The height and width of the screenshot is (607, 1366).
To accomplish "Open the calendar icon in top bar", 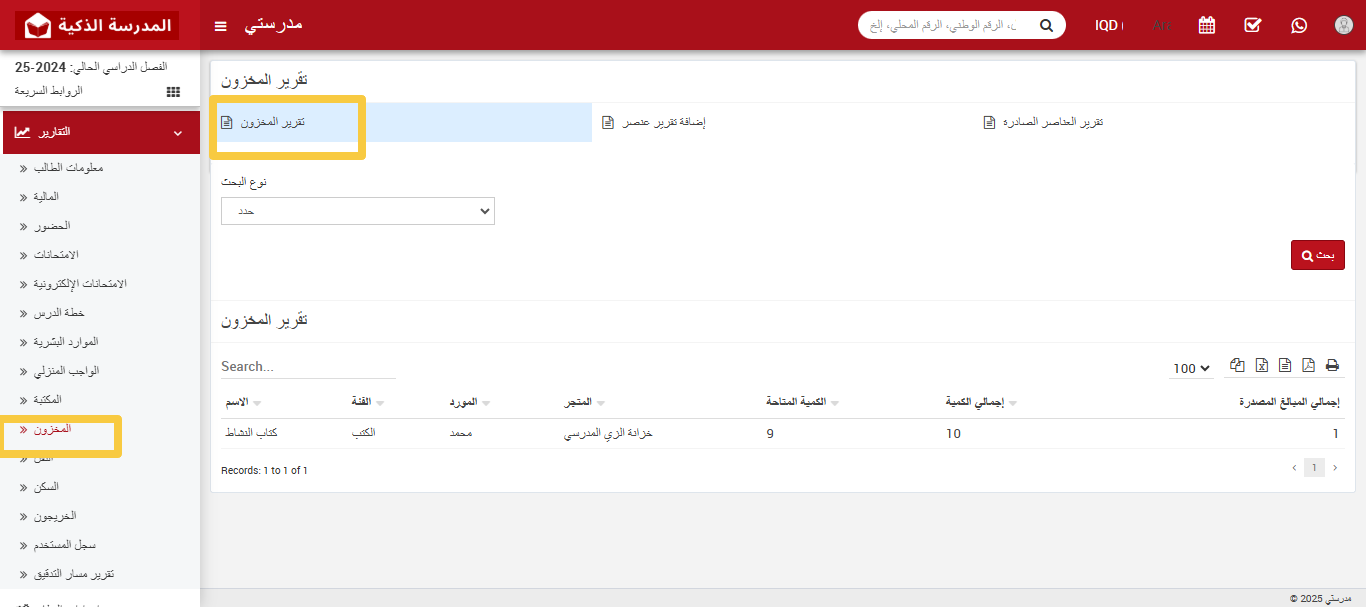I will 1207,25.
